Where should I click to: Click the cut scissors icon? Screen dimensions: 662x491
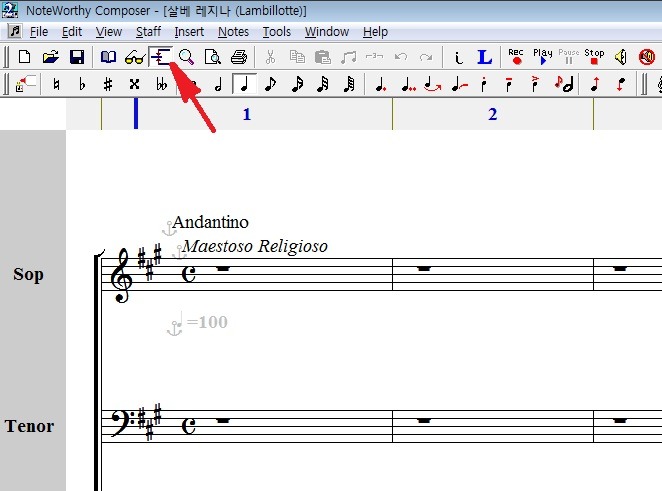[270, 57]
